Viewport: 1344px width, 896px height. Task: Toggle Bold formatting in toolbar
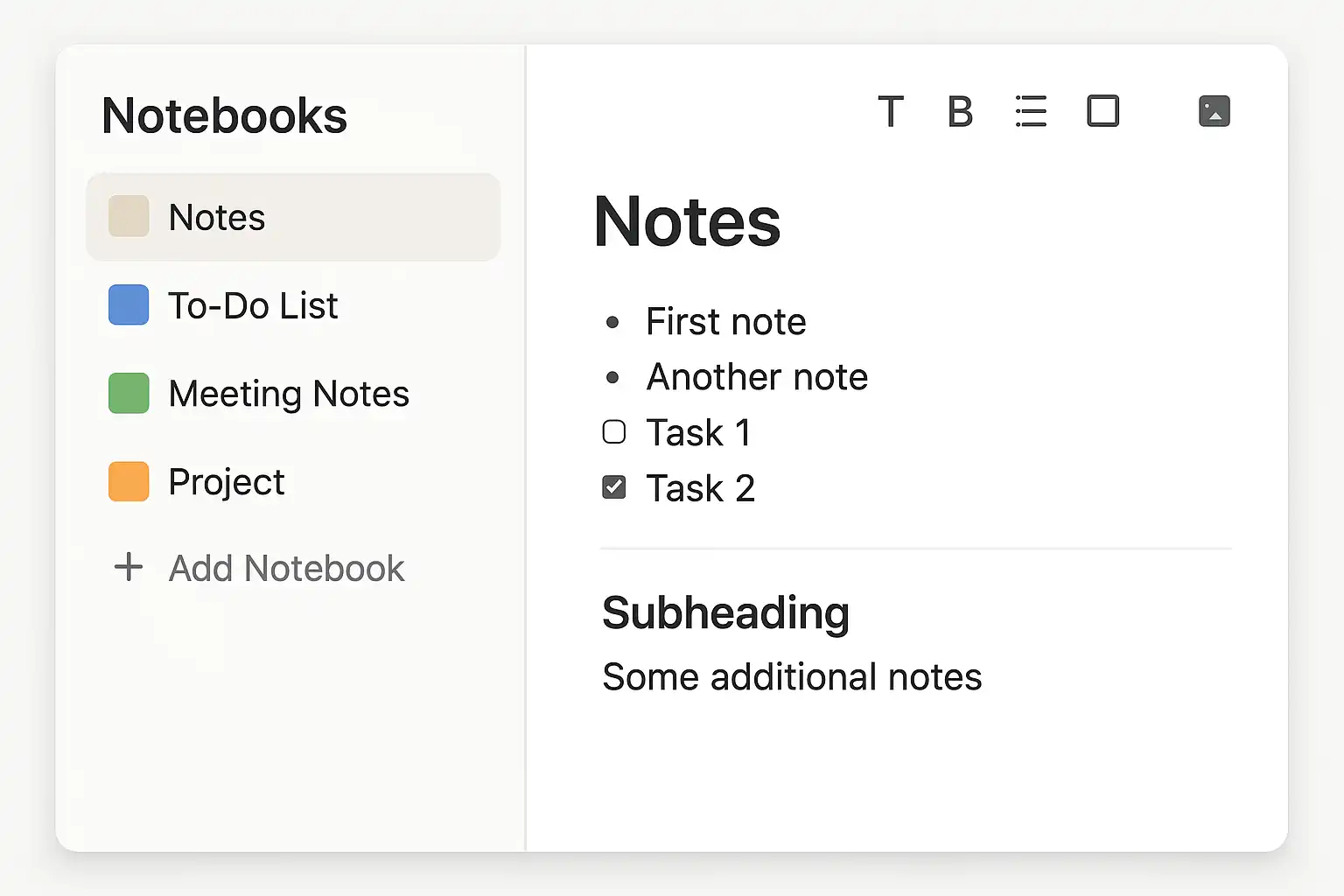point(960,112)
